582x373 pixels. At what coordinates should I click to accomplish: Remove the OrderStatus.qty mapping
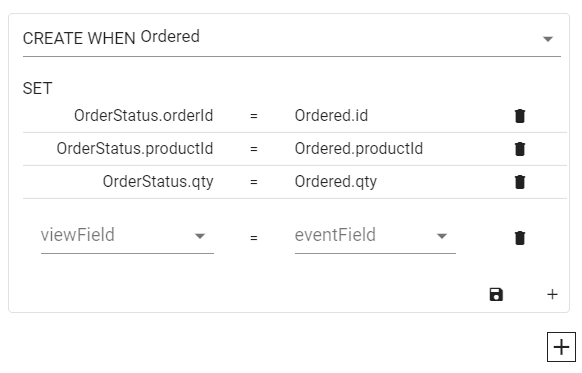point(520,182)
